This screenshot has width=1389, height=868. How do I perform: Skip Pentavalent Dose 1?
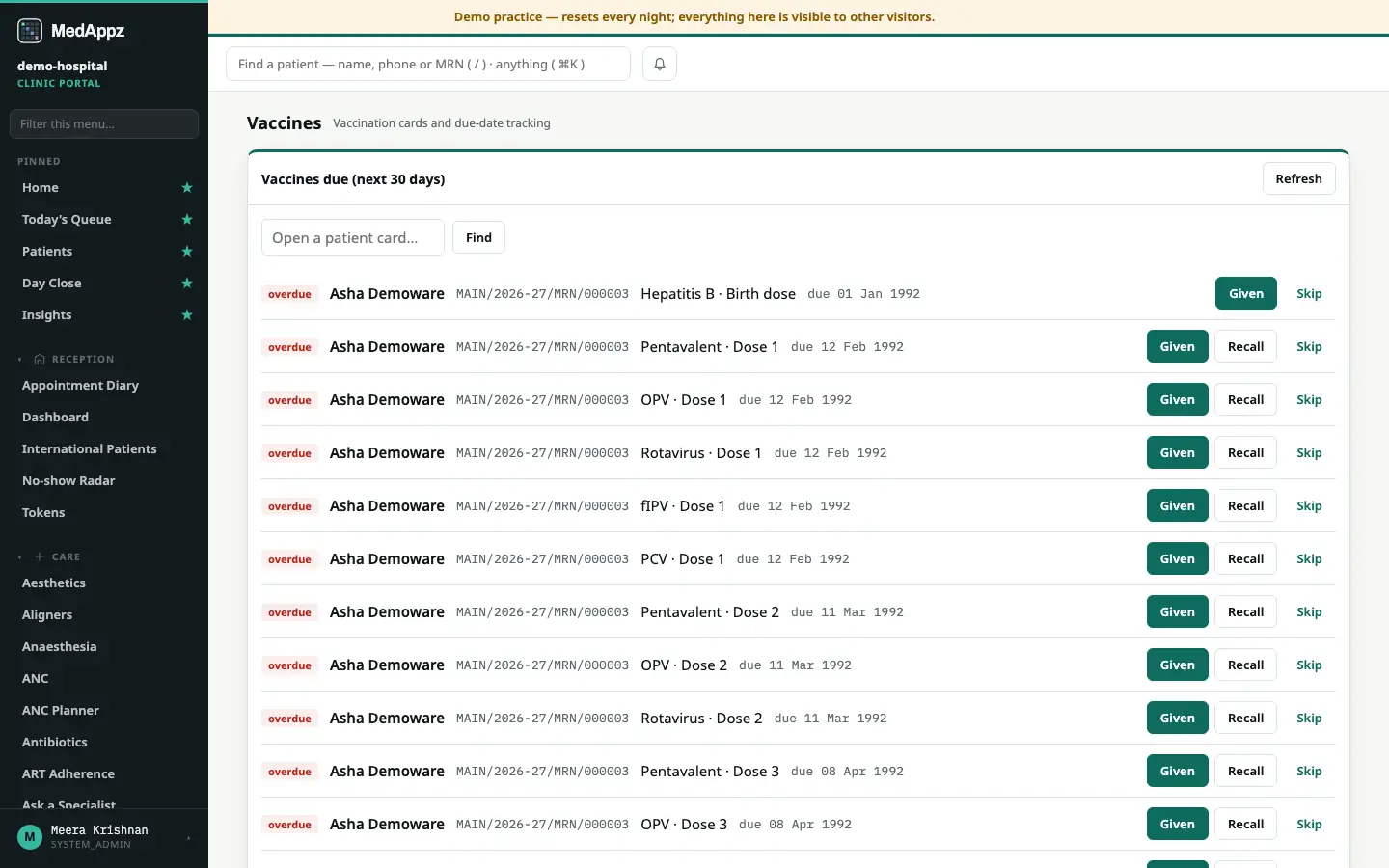pyautogui.click(x=1309, y=347)
